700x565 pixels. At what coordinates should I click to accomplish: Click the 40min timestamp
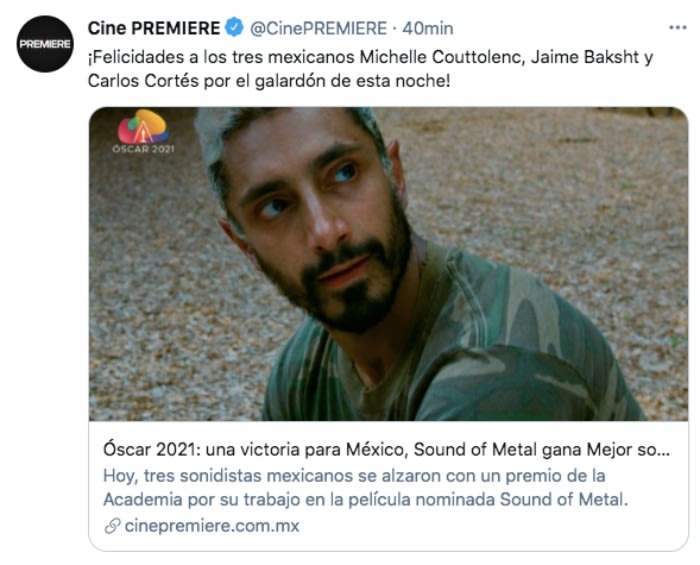point(428,29)
